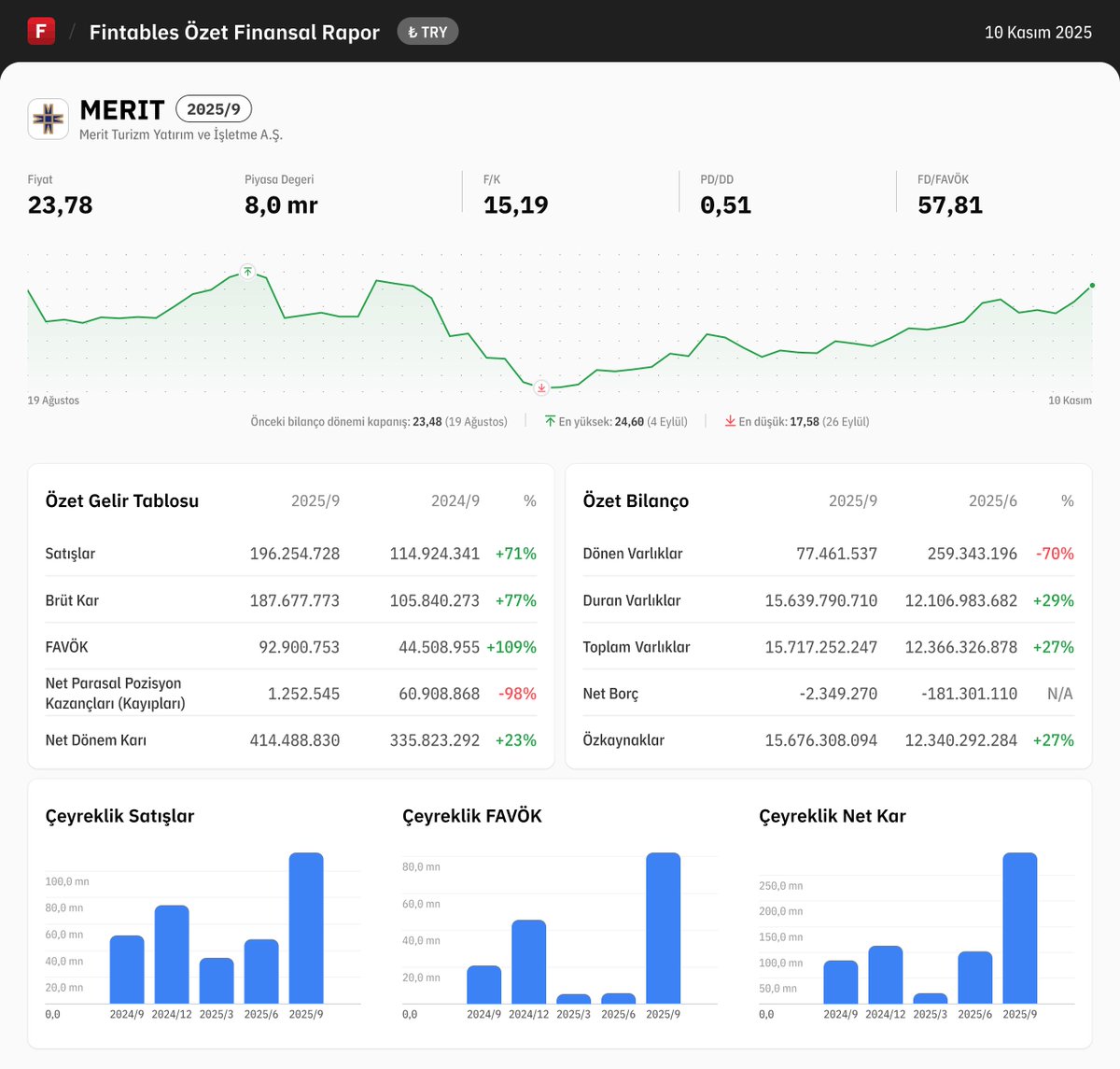
Task: Click the FAVÖK change +109%
Action: (511, 647)
